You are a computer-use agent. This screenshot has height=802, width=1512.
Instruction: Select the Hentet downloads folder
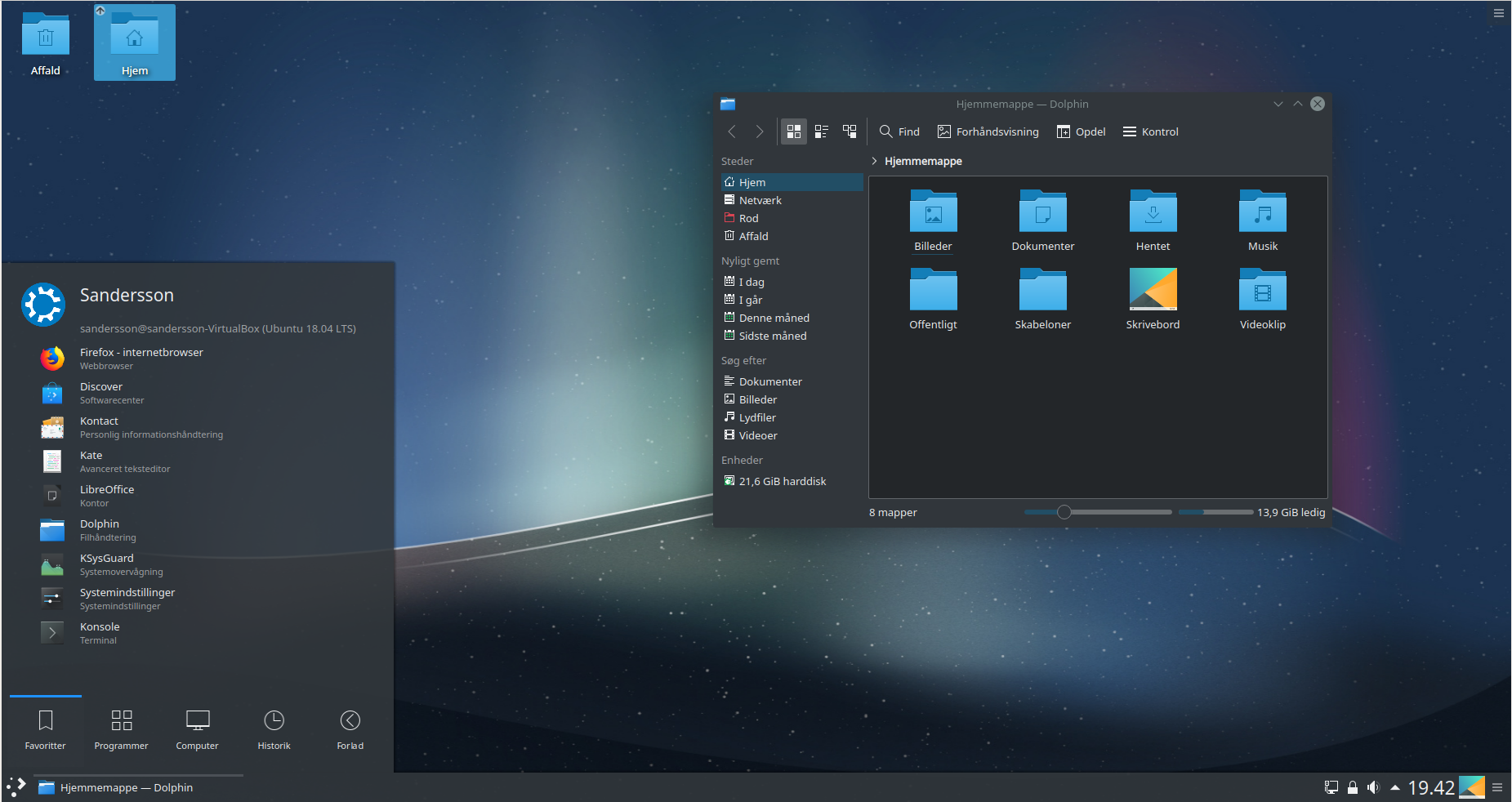[x=1153, y=221]
